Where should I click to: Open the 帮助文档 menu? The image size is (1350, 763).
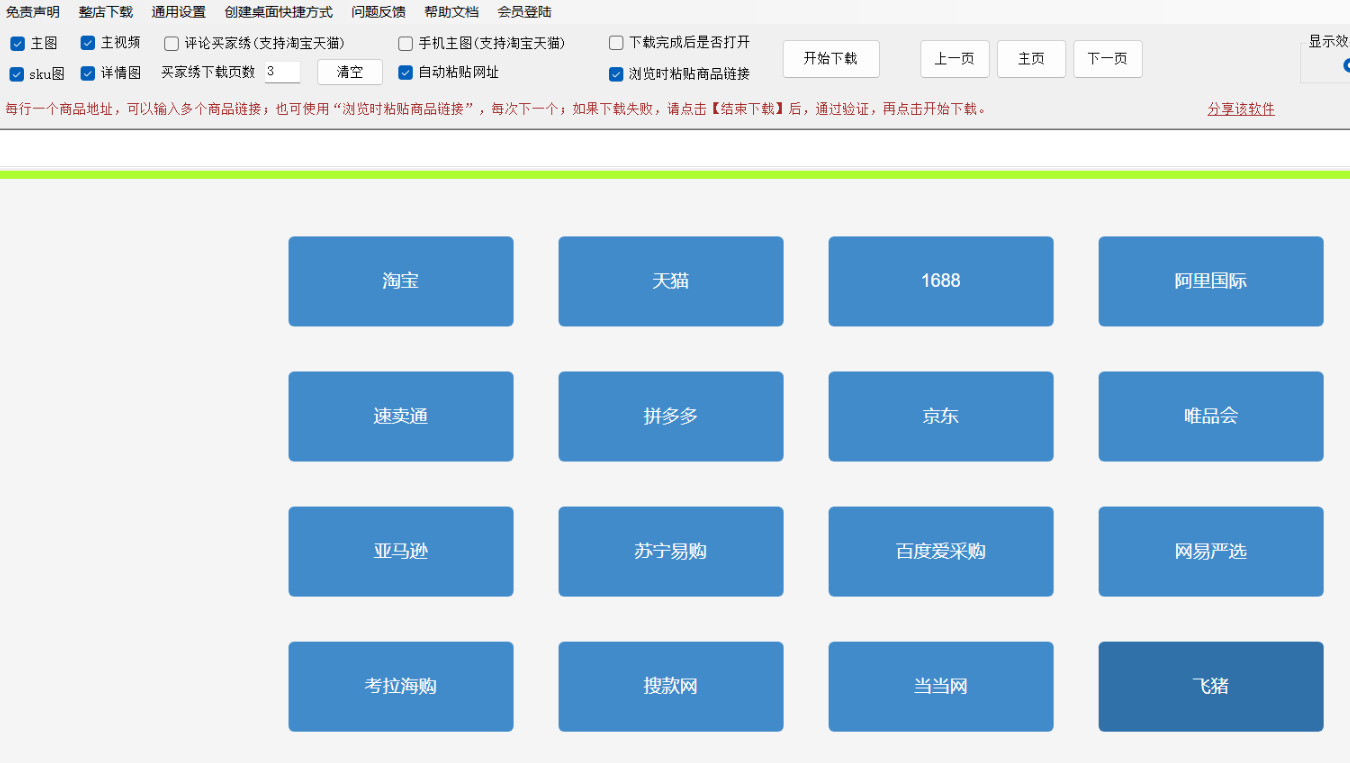(x=452, y=12)
